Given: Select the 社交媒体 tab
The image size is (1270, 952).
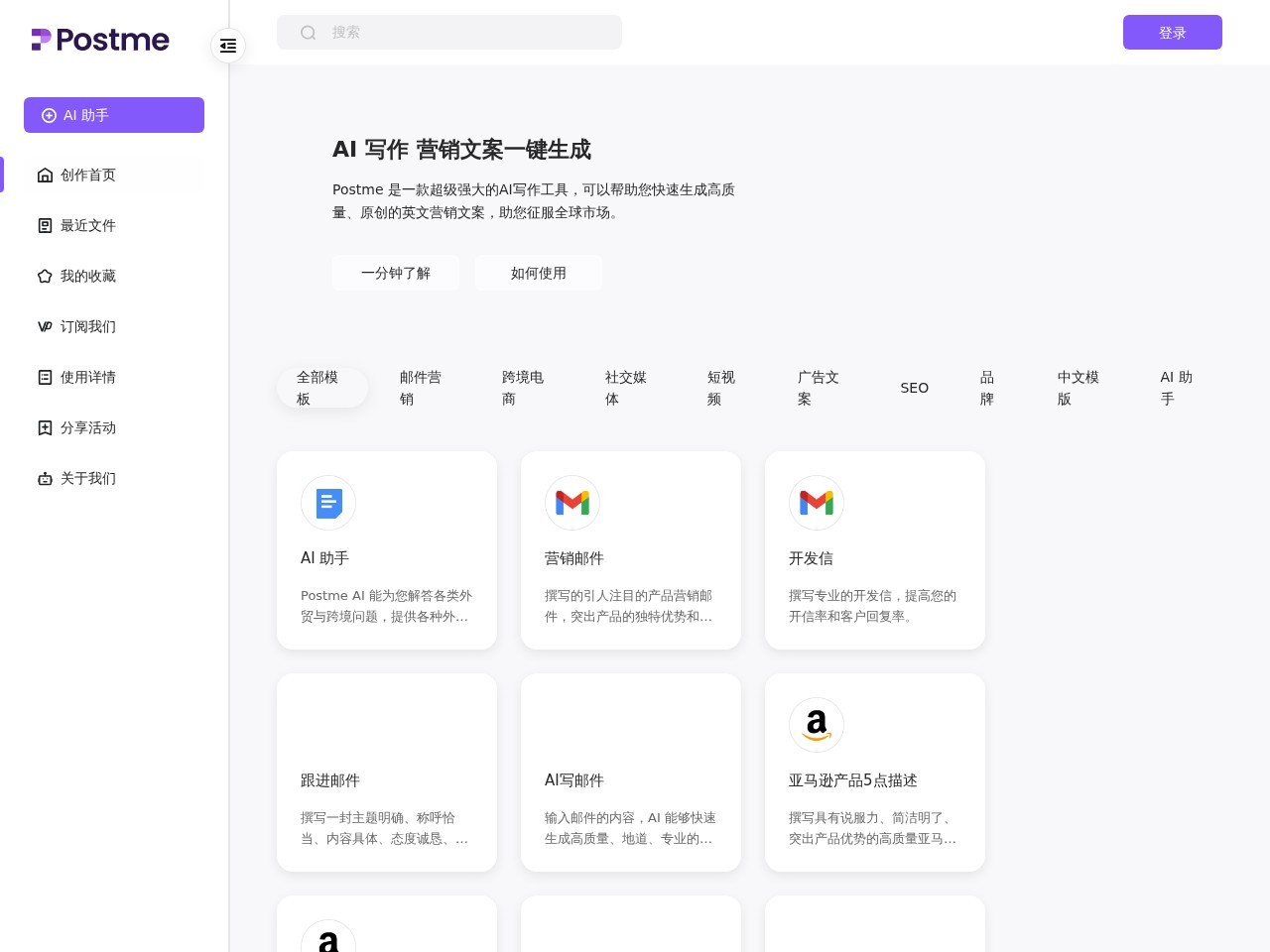Looking at the screenshot, I should (x=626, y=388).
